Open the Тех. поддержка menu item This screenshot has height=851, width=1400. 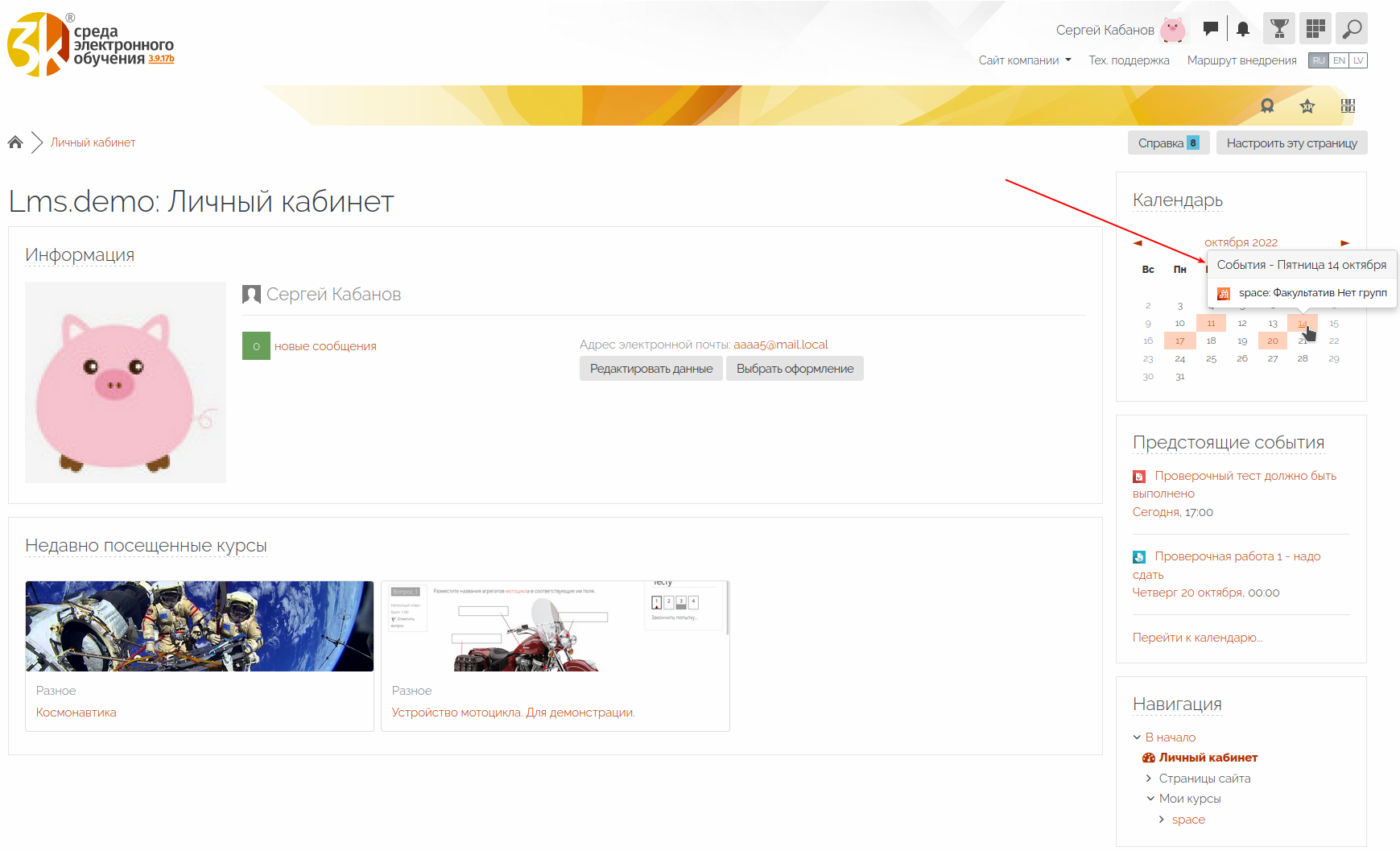pyautogui.click(x=1129, y=60)
